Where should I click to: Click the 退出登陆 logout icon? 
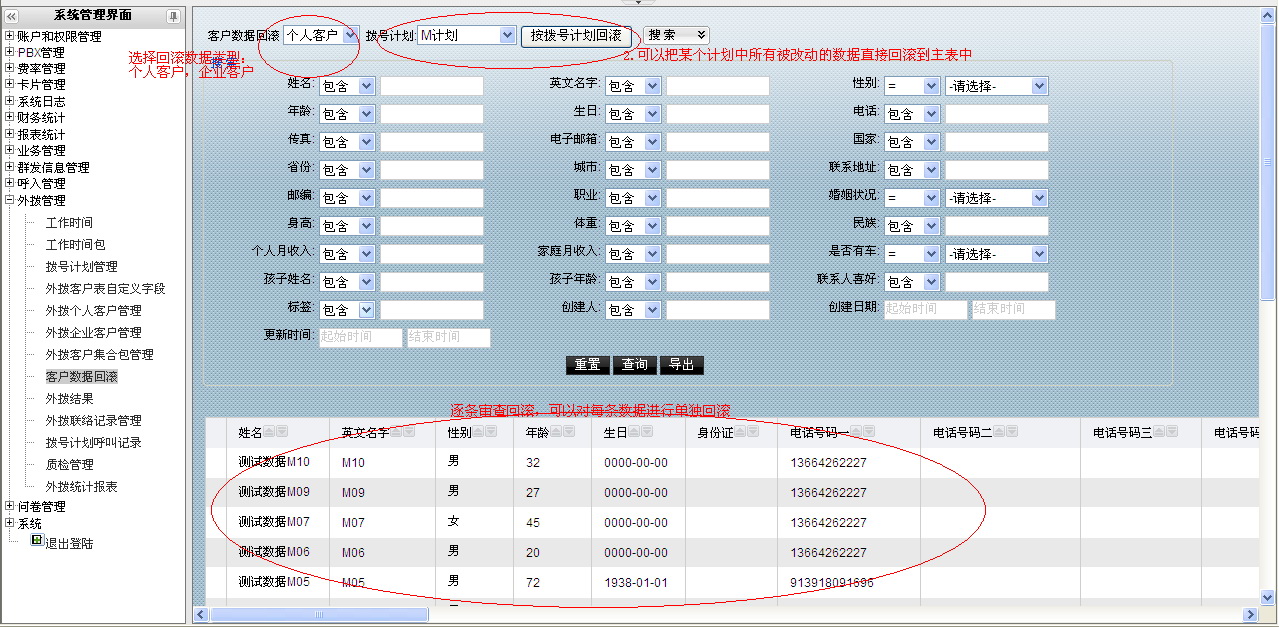[x=37, y=540]
